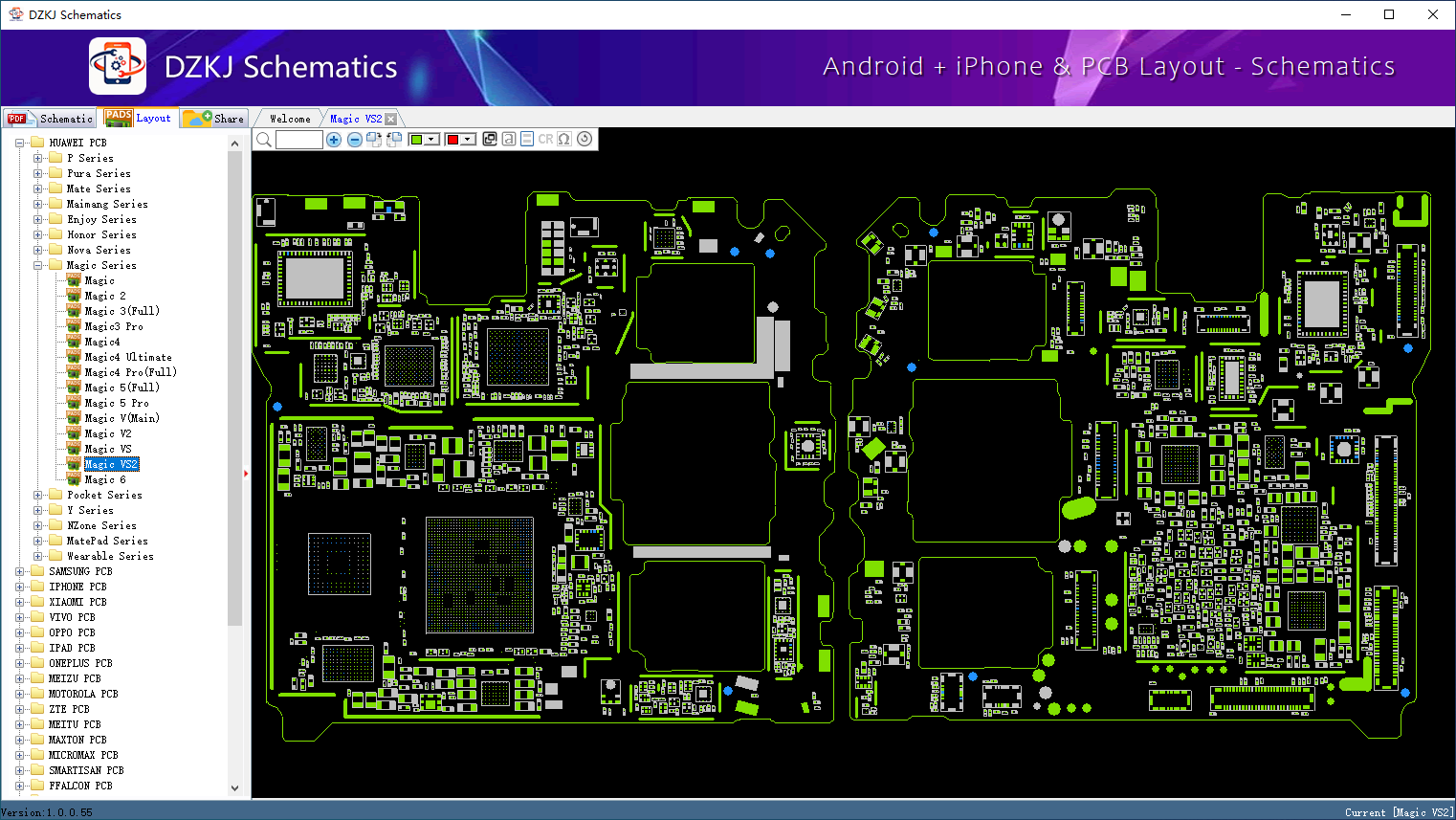
Task: Rotate the board view counter-clockwise
Action: (394, 140)
